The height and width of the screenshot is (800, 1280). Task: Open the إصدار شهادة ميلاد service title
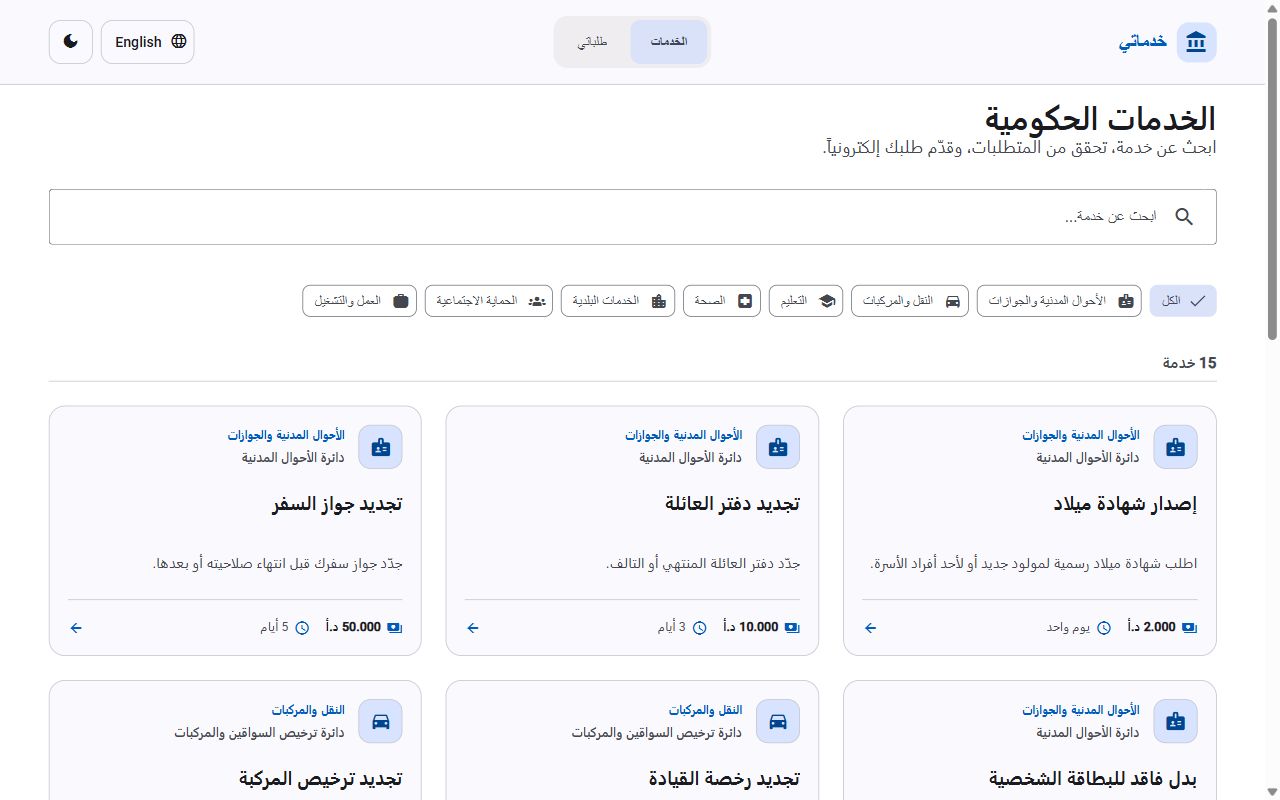[1125, 504]
